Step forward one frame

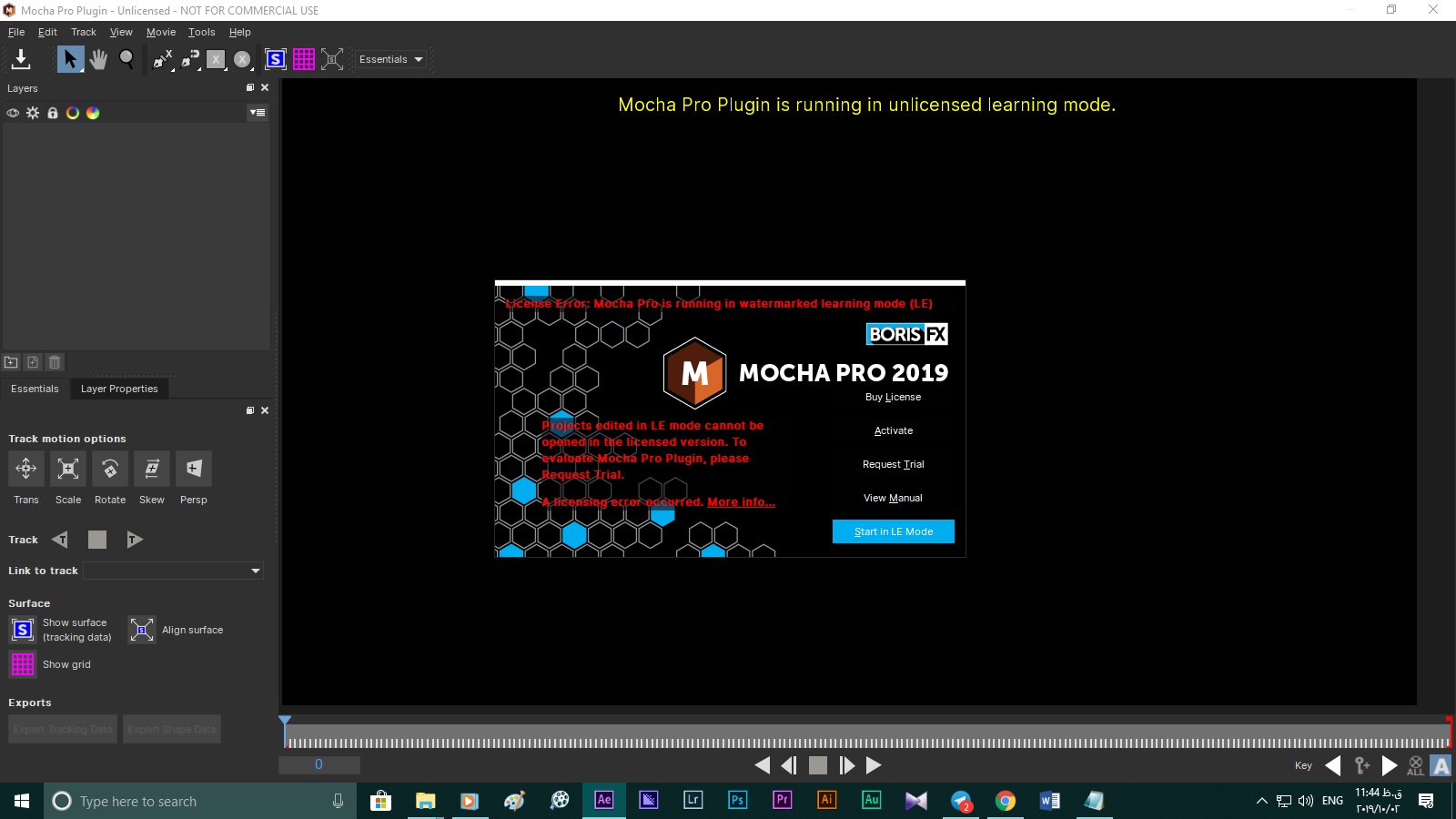point(846,765)
